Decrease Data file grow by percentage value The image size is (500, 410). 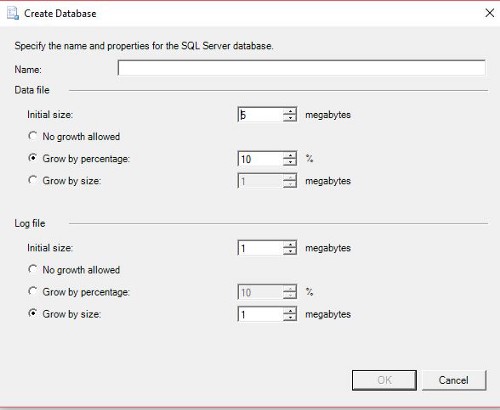pos(290,162)
